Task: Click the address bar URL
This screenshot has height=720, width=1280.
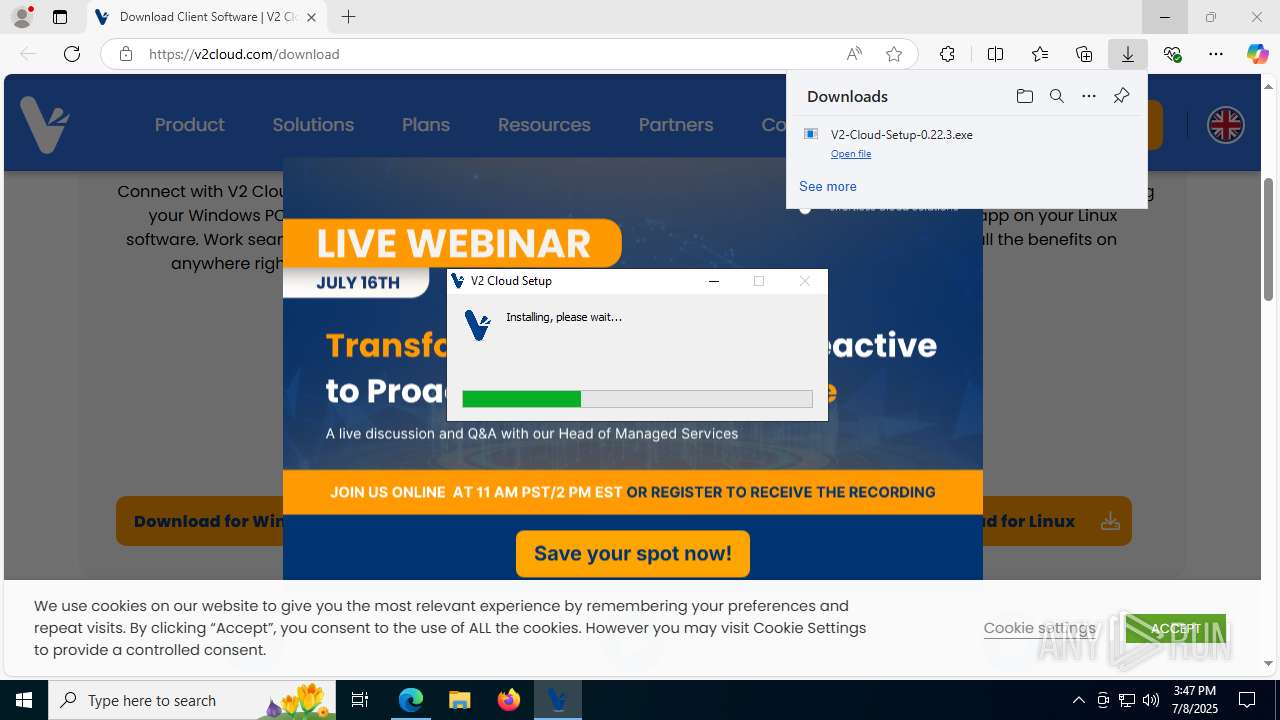Action: 244,54
